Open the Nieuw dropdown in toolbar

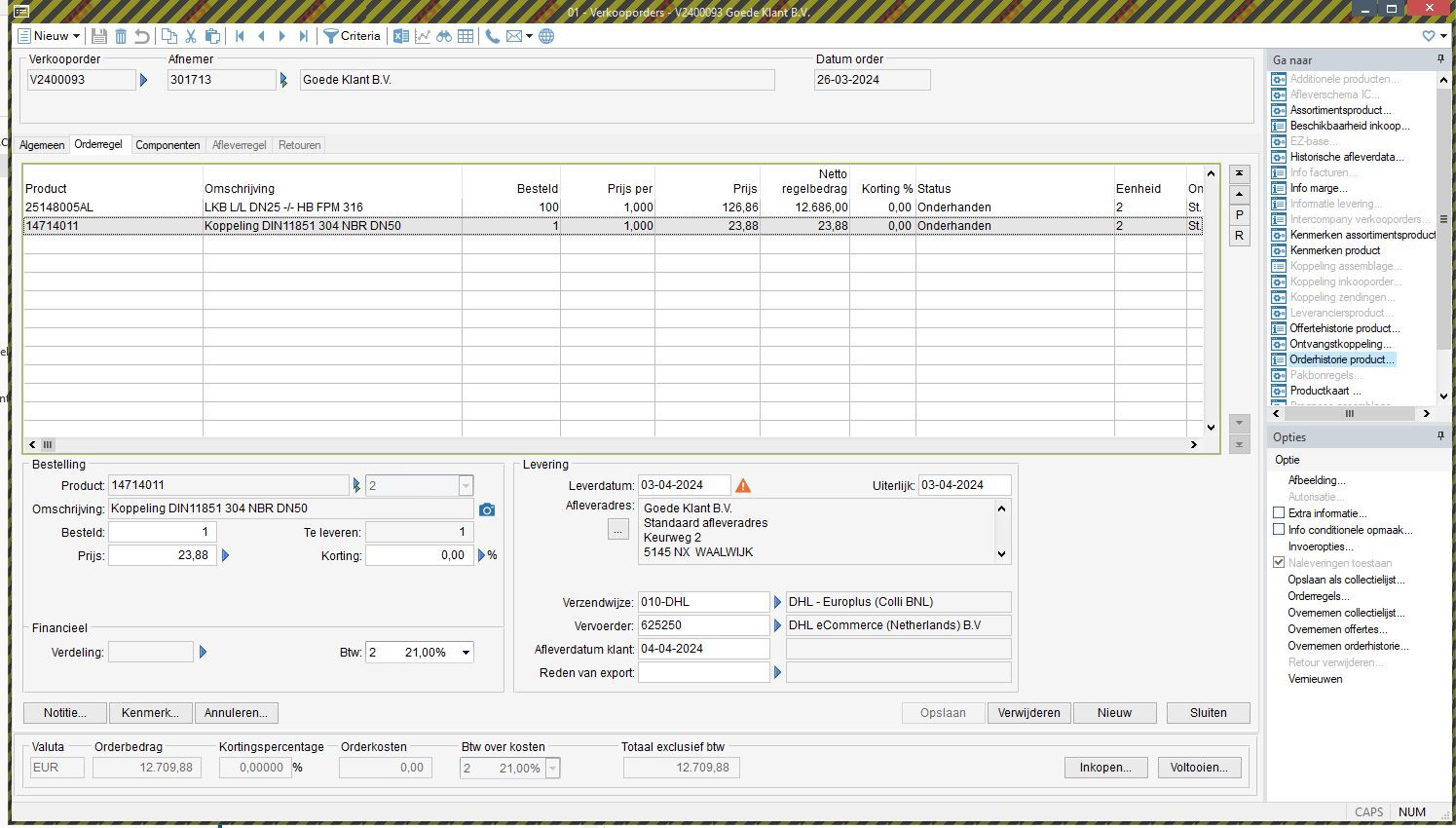pos(76,36)
